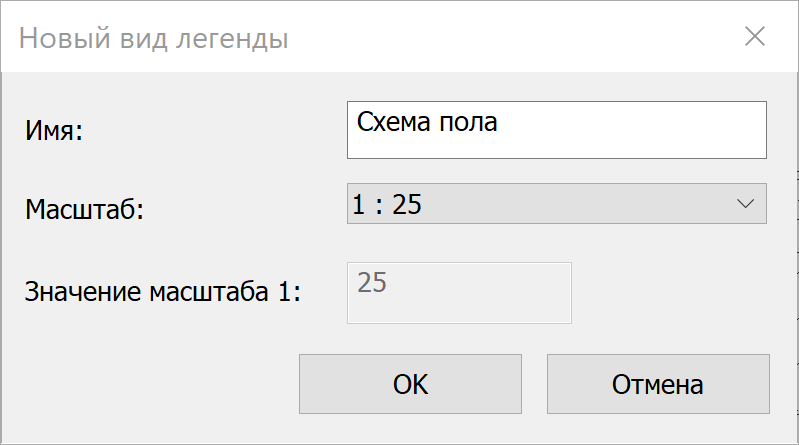Expand the scale list via chevron icon
Screen dimensions: 799x445
coord(745,204)
